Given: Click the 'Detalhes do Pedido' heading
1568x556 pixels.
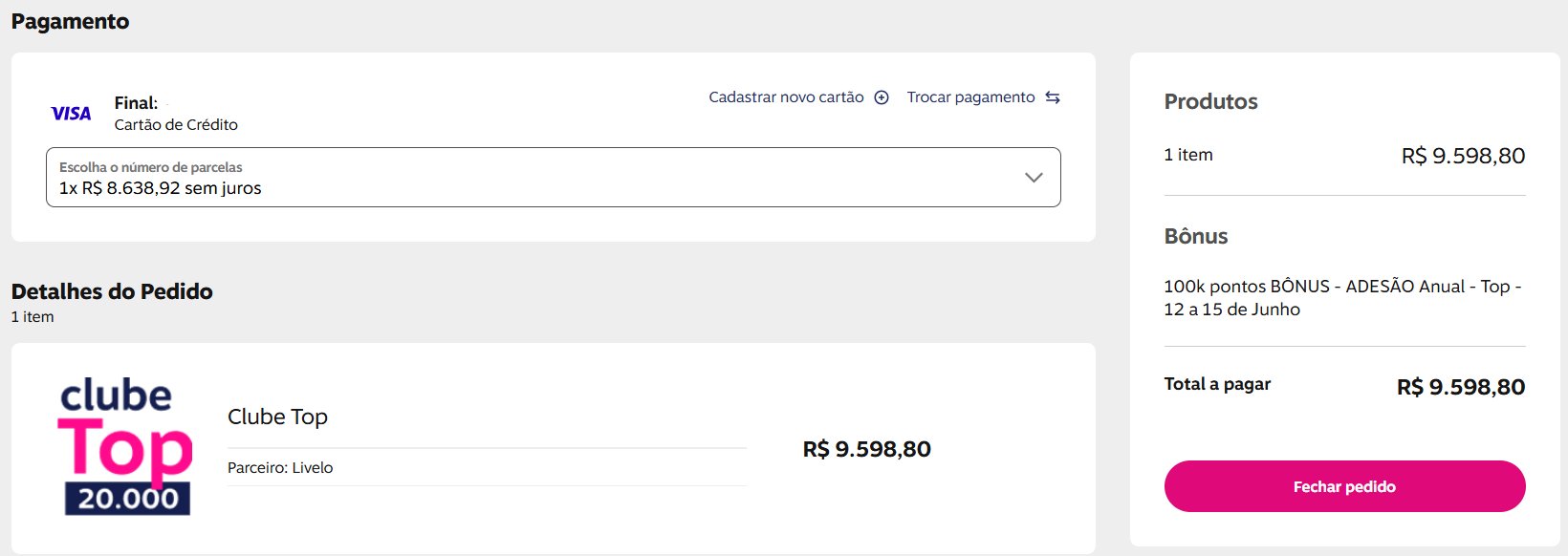Looking at the screenshot, I should (112, 291).
